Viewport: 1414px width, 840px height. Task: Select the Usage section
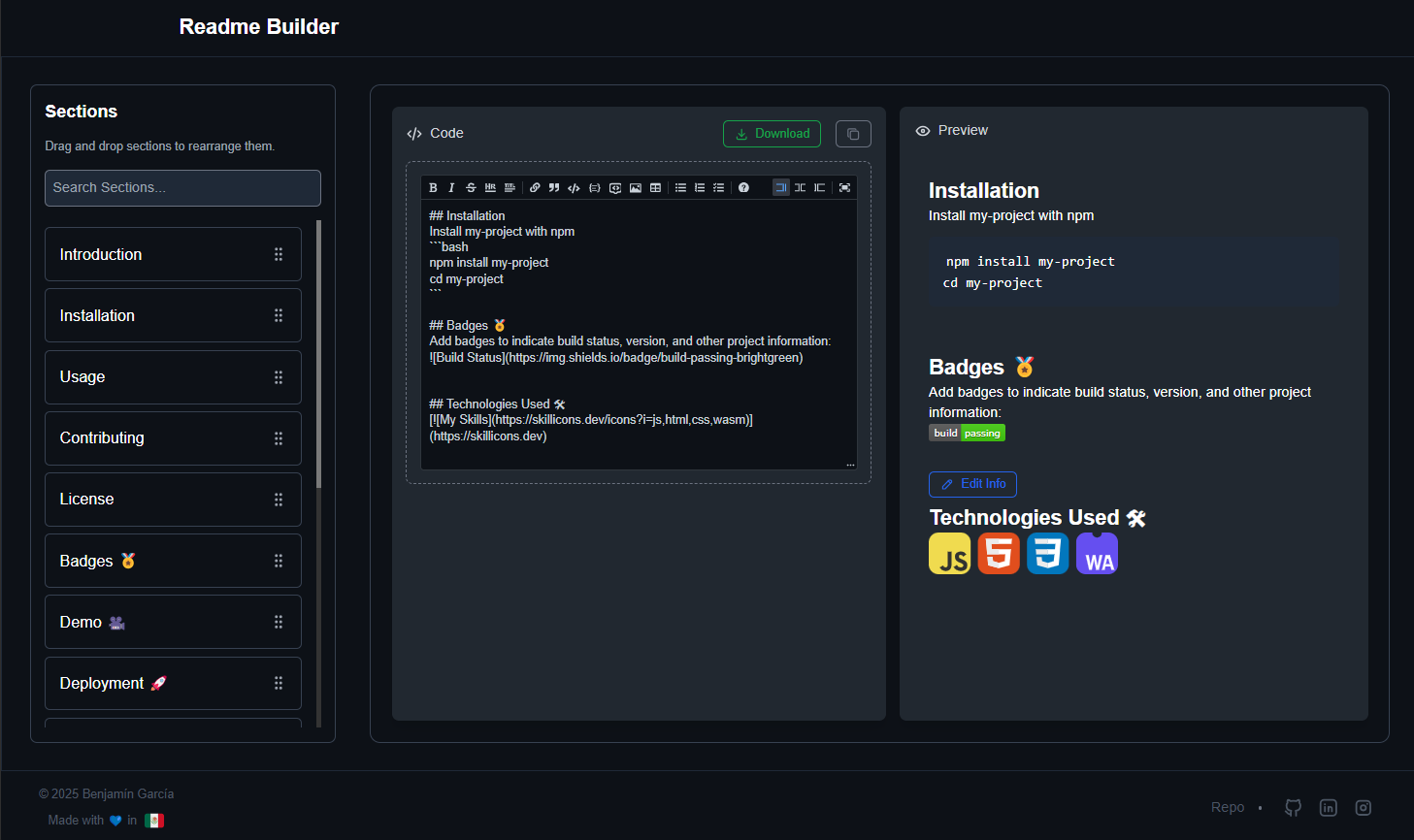point(173,377)
